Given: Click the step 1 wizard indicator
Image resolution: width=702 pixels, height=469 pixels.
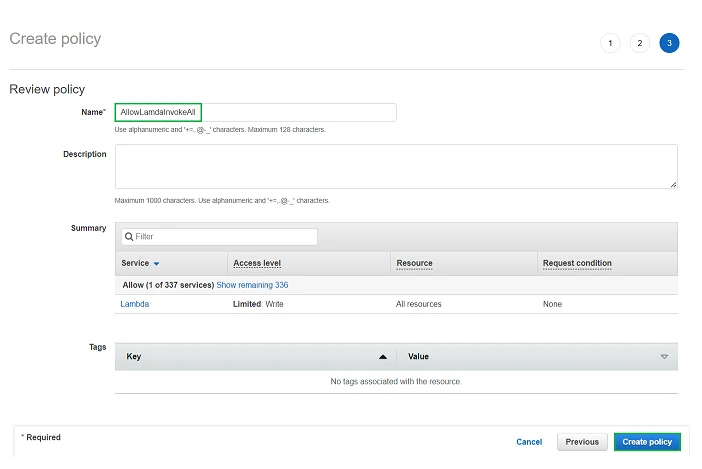Looking at the screenshot, I should (x=610, y=43).
